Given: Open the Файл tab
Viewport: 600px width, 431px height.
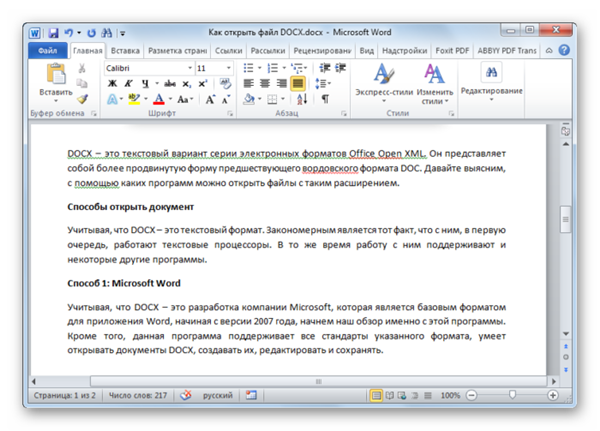Looking at the screenshot, I should 47,51.
